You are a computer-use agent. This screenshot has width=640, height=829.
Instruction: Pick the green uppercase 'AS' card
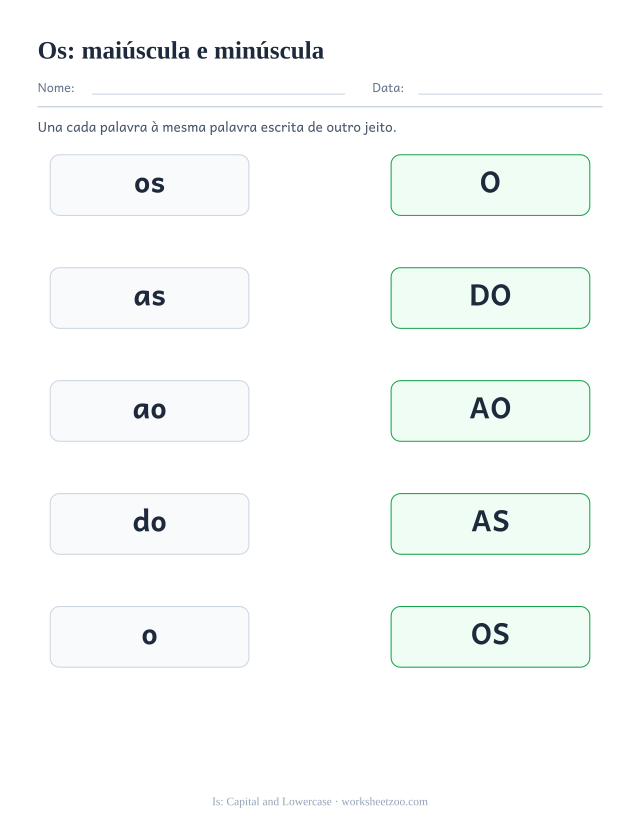coord(490,524)
